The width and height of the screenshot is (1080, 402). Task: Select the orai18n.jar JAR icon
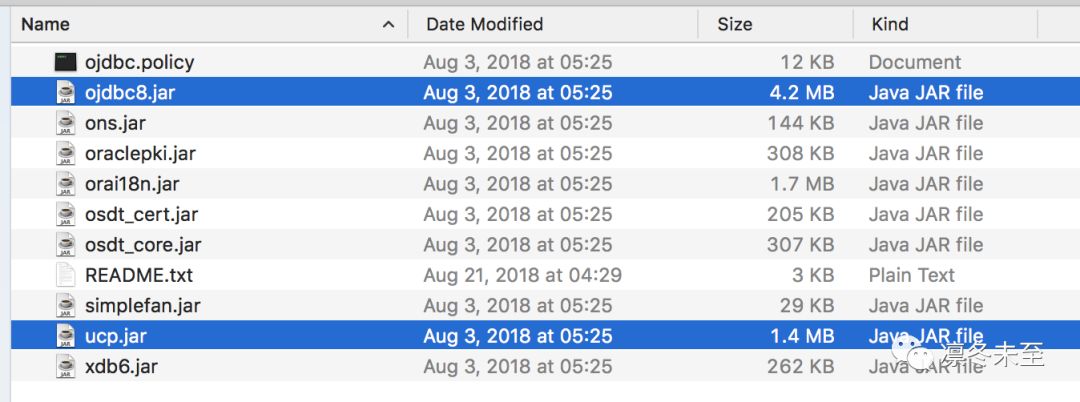(x=66, y=184)
